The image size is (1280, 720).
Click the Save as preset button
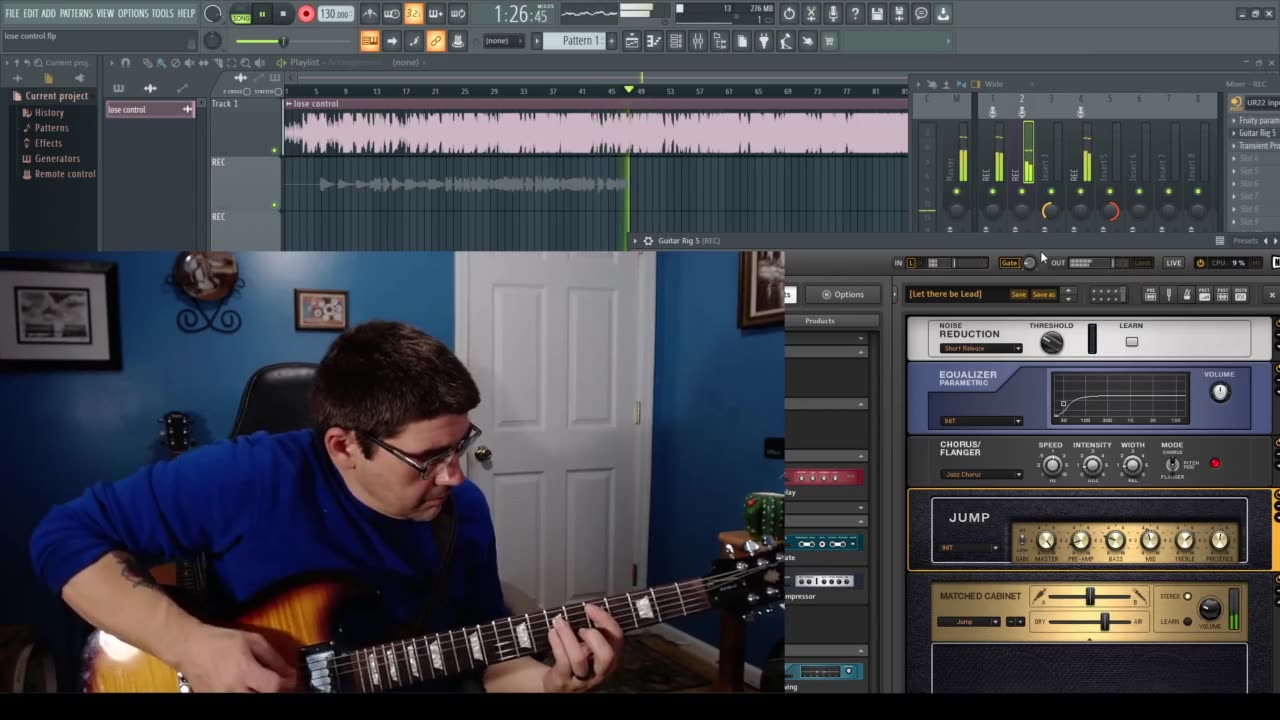pos(1043,294)
